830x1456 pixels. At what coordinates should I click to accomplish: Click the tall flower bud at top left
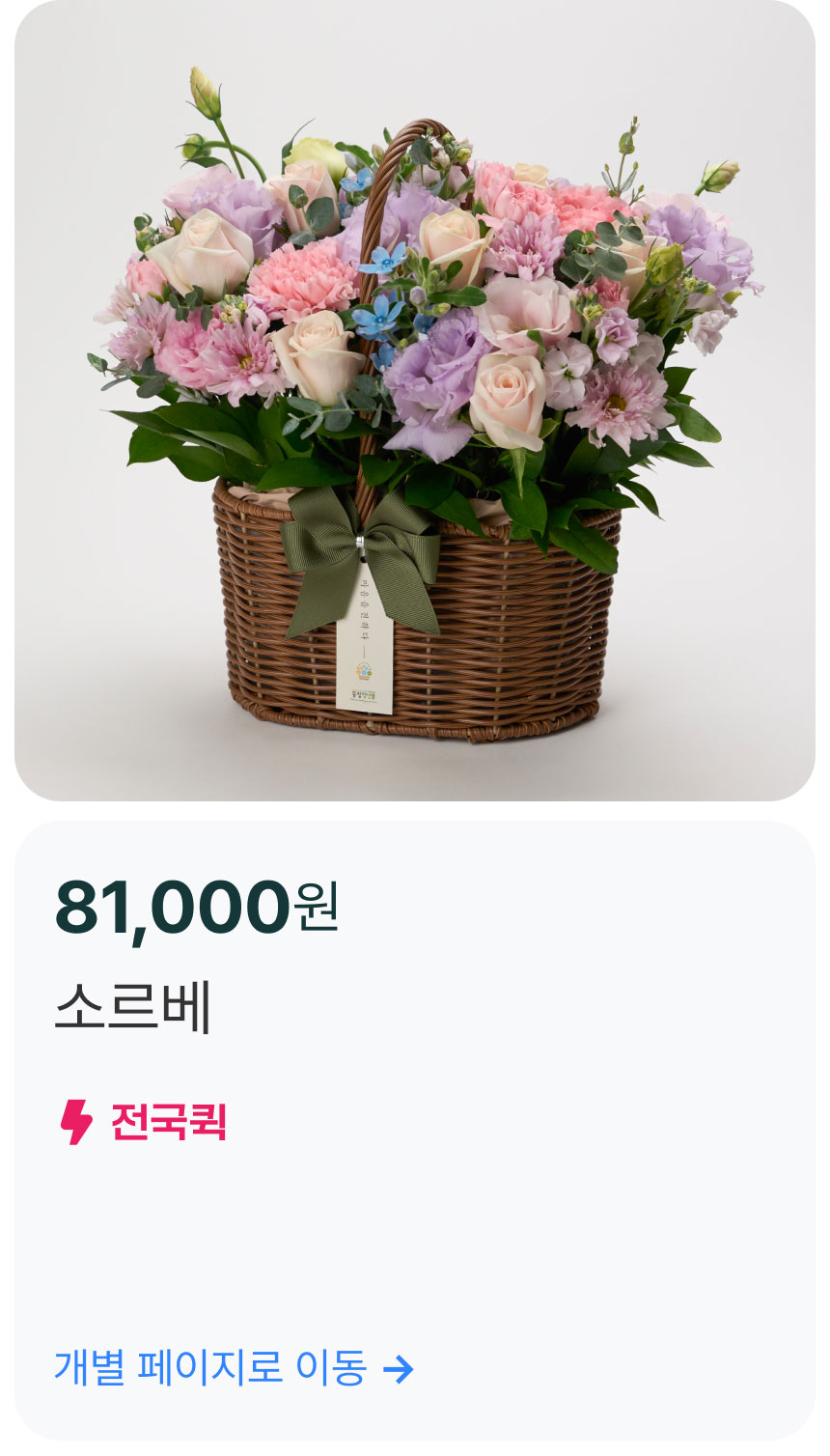point(206,93)
